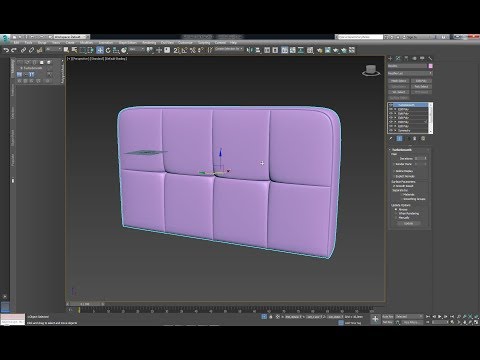Toggle Symmetry modifier eye icon
The image size is (480, 360).
(391, 131)
